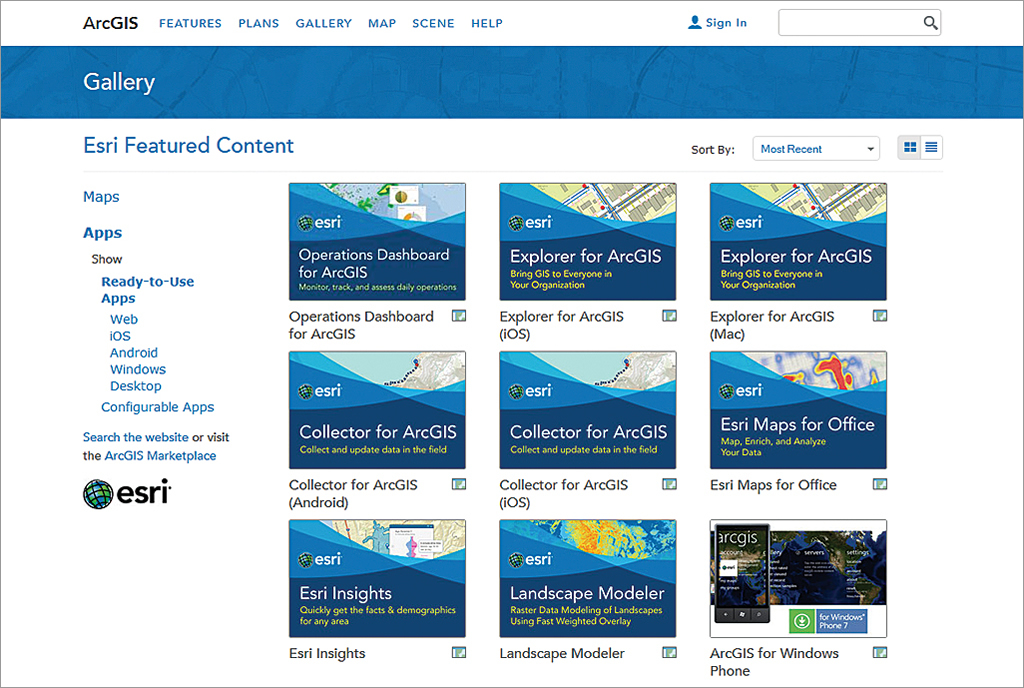
Task: Filter apps by Android platform
Action: 133,353
